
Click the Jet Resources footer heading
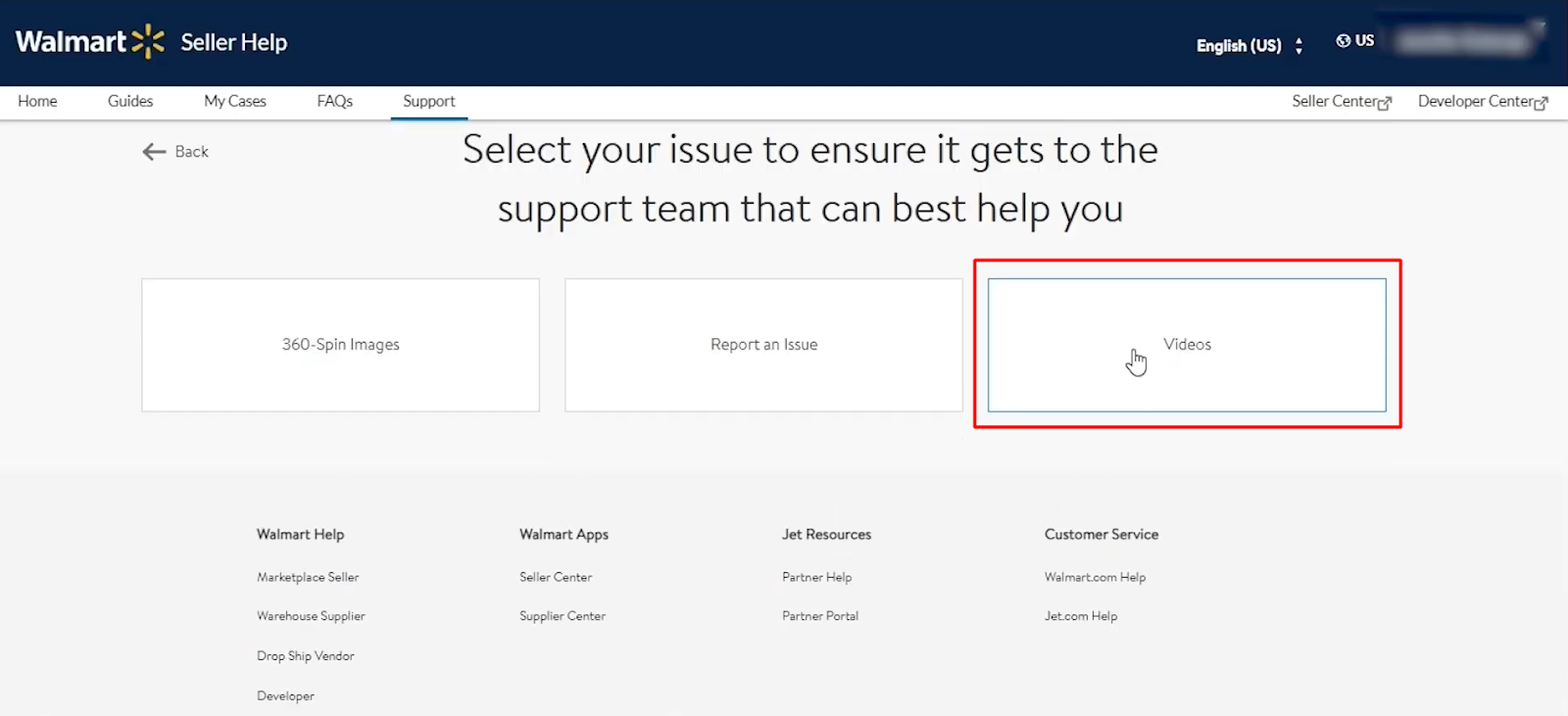826,534
